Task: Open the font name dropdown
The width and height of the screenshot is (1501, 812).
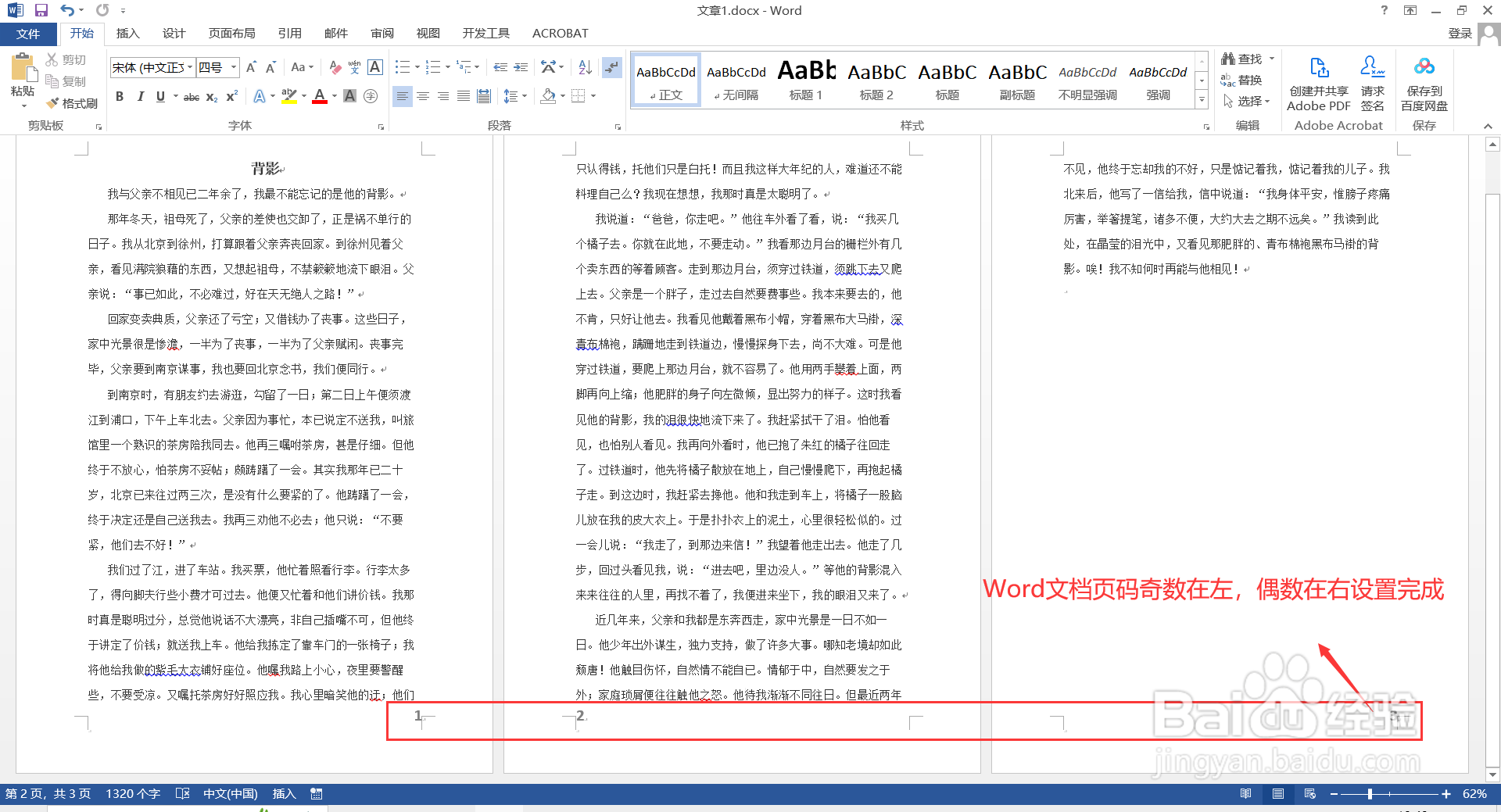Action: 190,67
